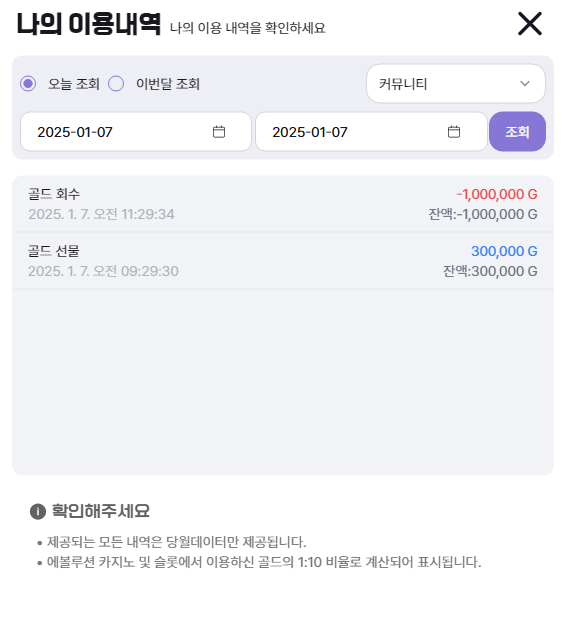Screen dimensions: 562x627
Task: Click the info icon beside 확인해주세요
Action: [38, 511]
